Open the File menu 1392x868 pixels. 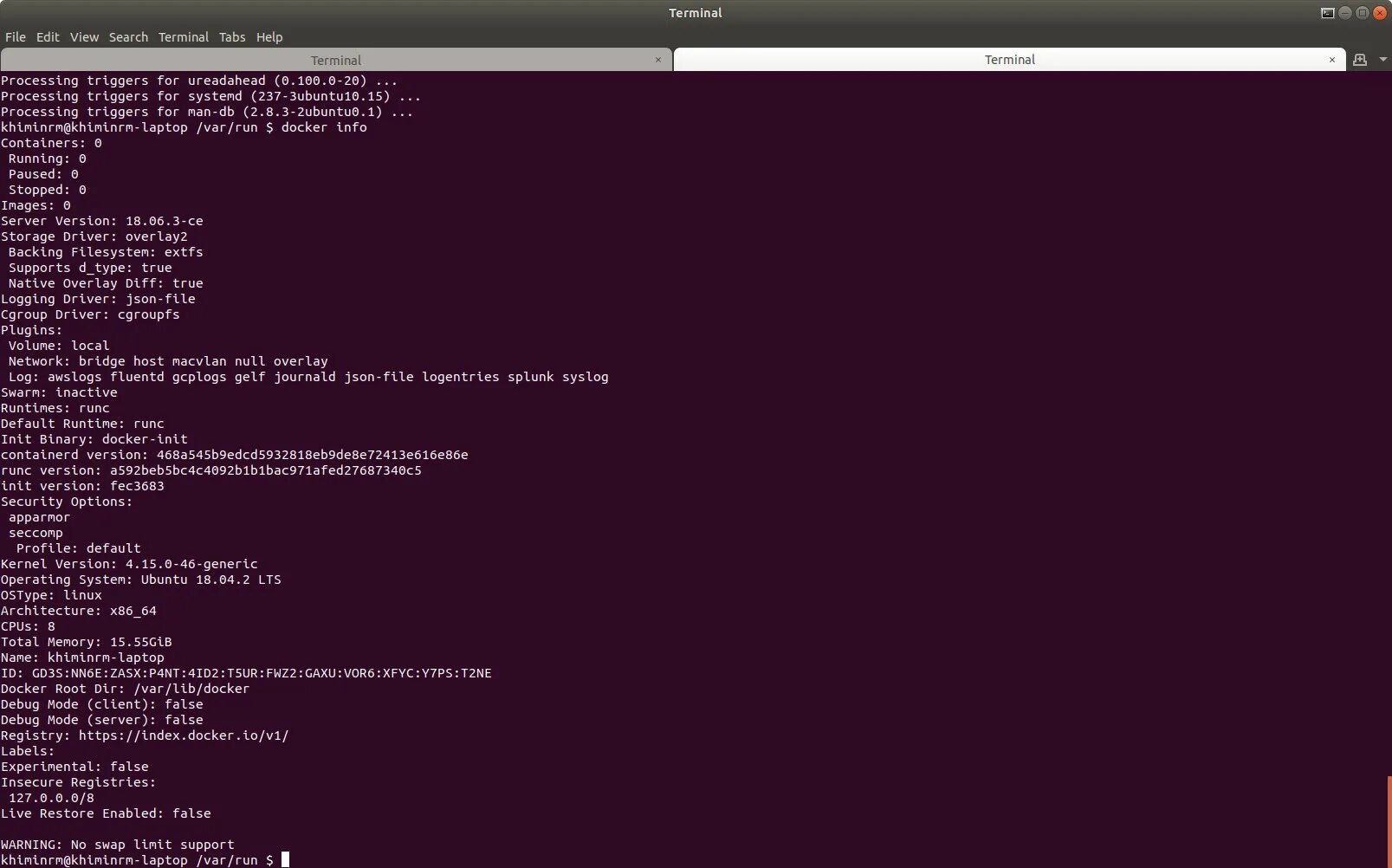coord(16,37)
